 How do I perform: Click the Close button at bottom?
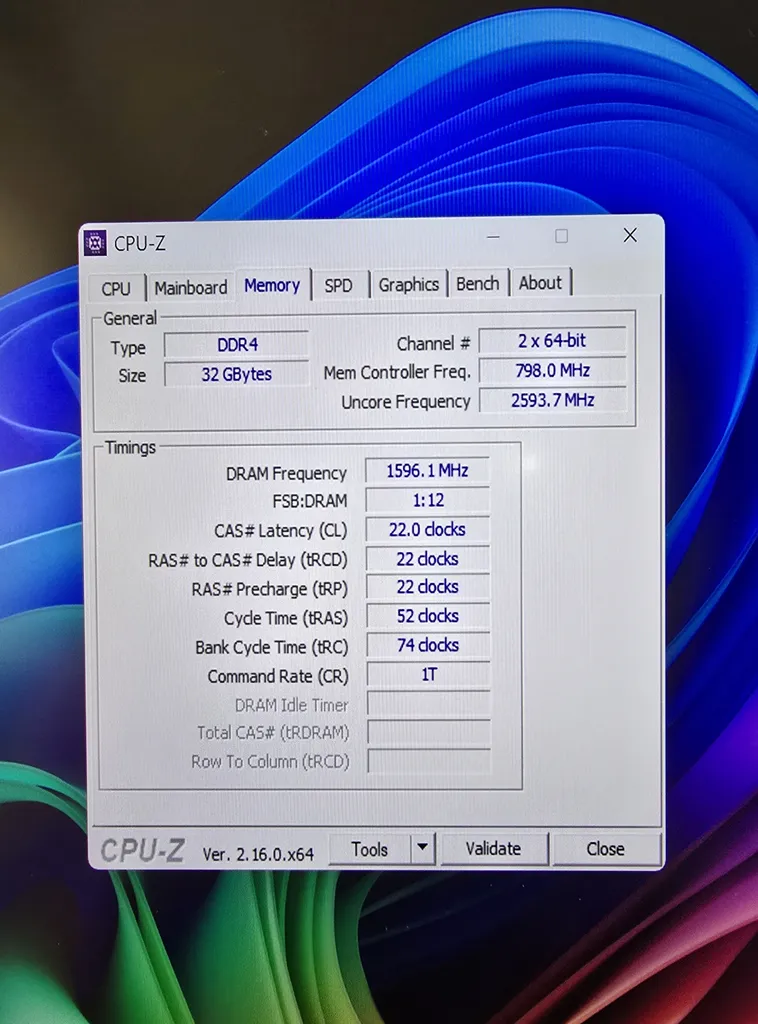605,849
